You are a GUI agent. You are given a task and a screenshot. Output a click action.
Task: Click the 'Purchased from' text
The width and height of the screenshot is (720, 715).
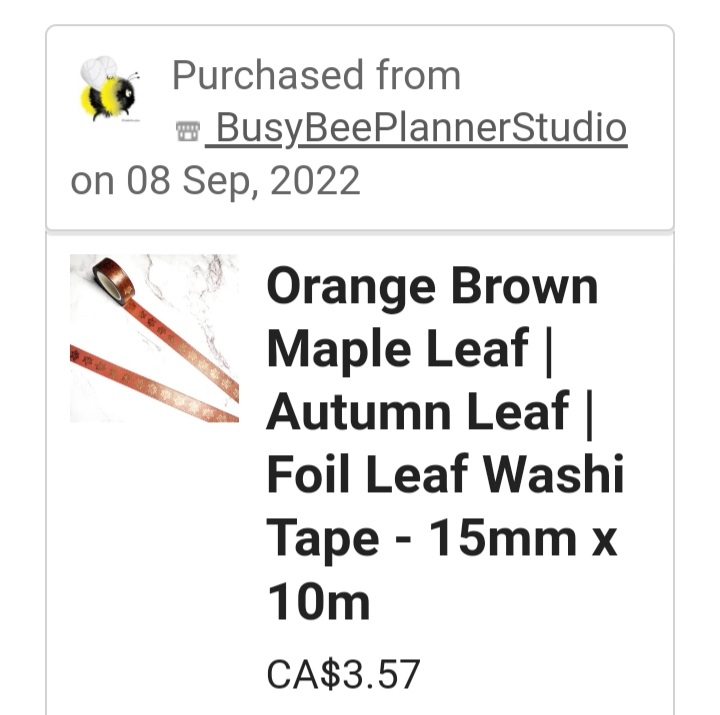click(x=316, y=75)
